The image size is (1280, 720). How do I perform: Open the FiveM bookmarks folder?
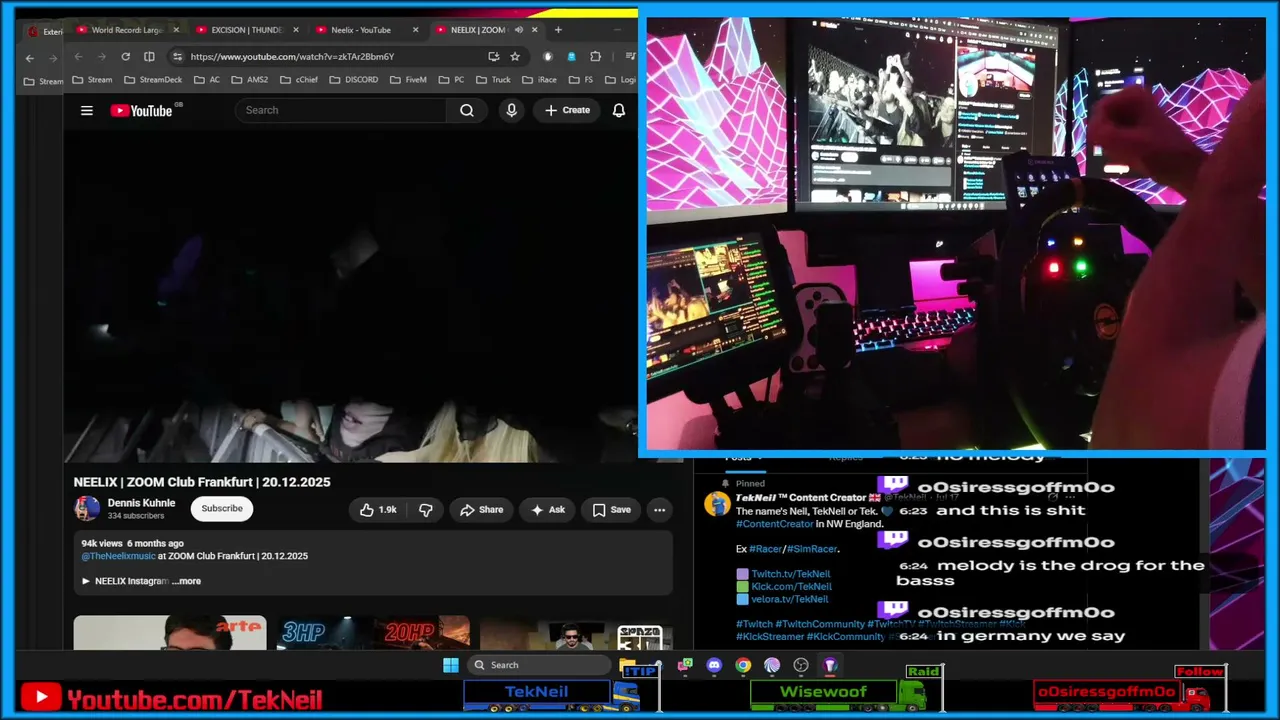[x=409, y=80]
